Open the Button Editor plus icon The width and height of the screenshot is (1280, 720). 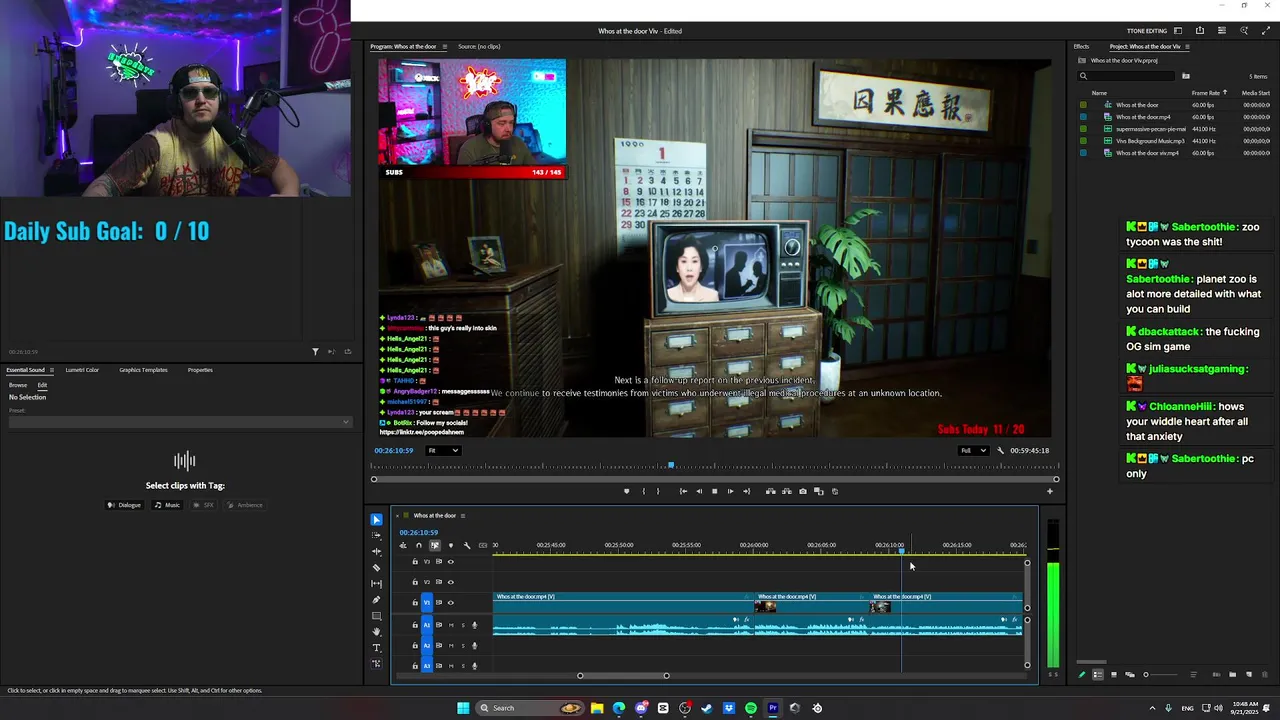pos(1050,491)
